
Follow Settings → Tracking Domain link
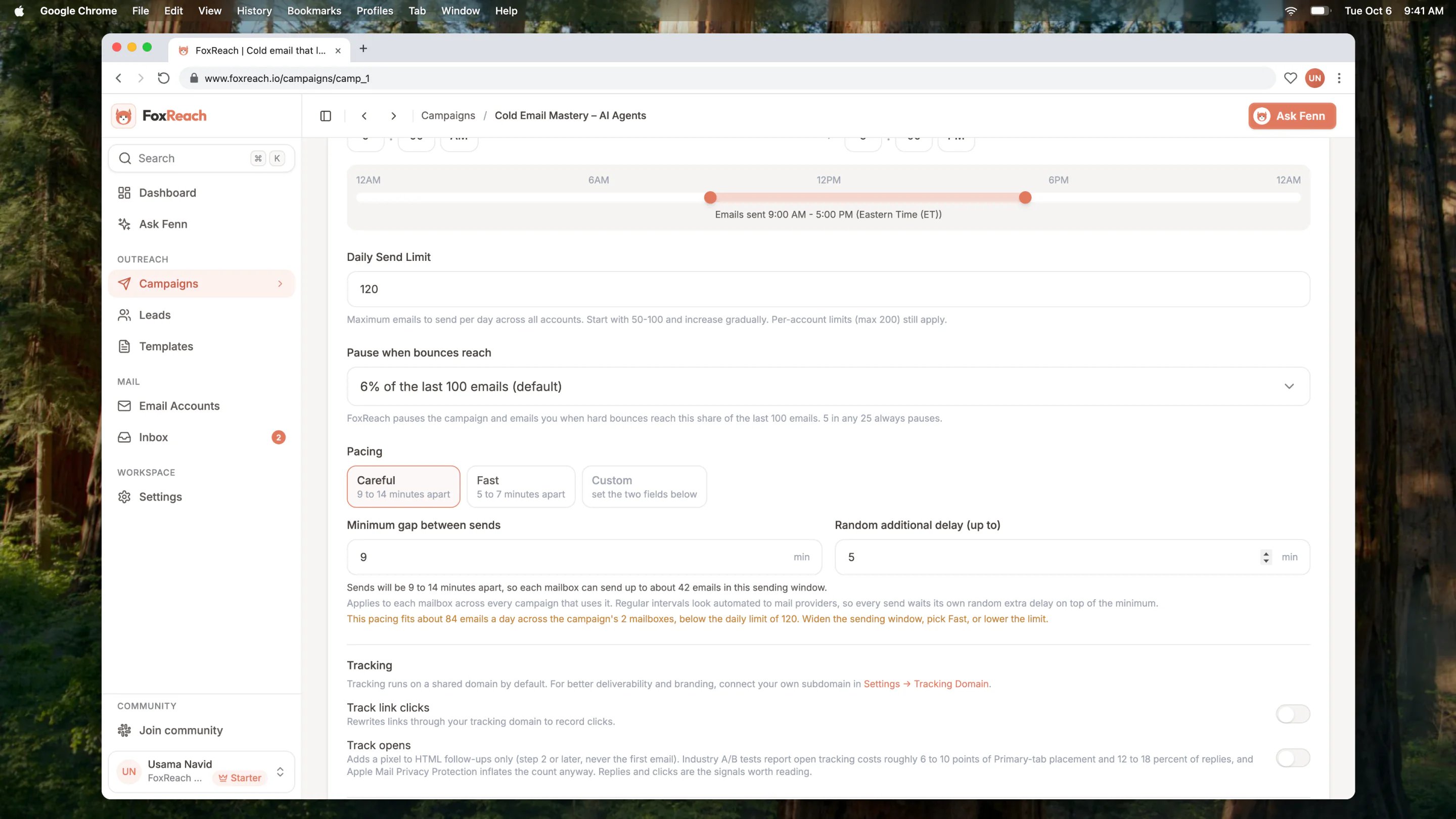click(x=927, y=684)
